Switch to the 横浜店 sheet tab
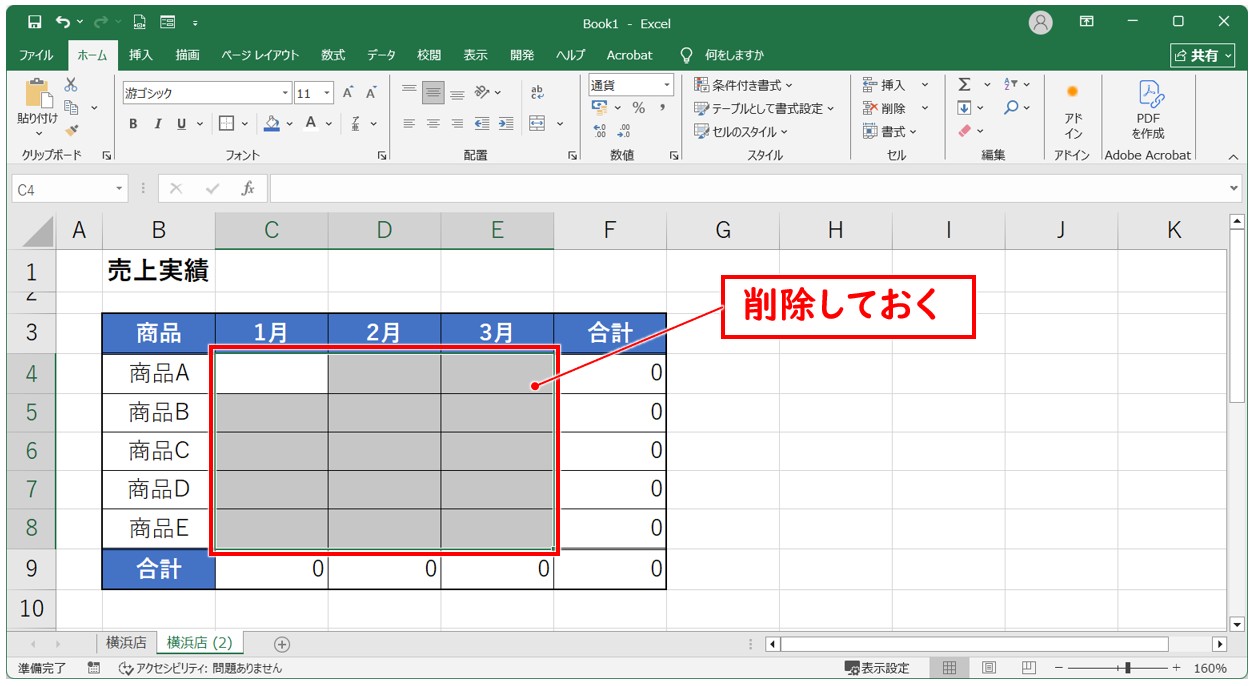1255x686 pixels. click(x=126, y=643)
